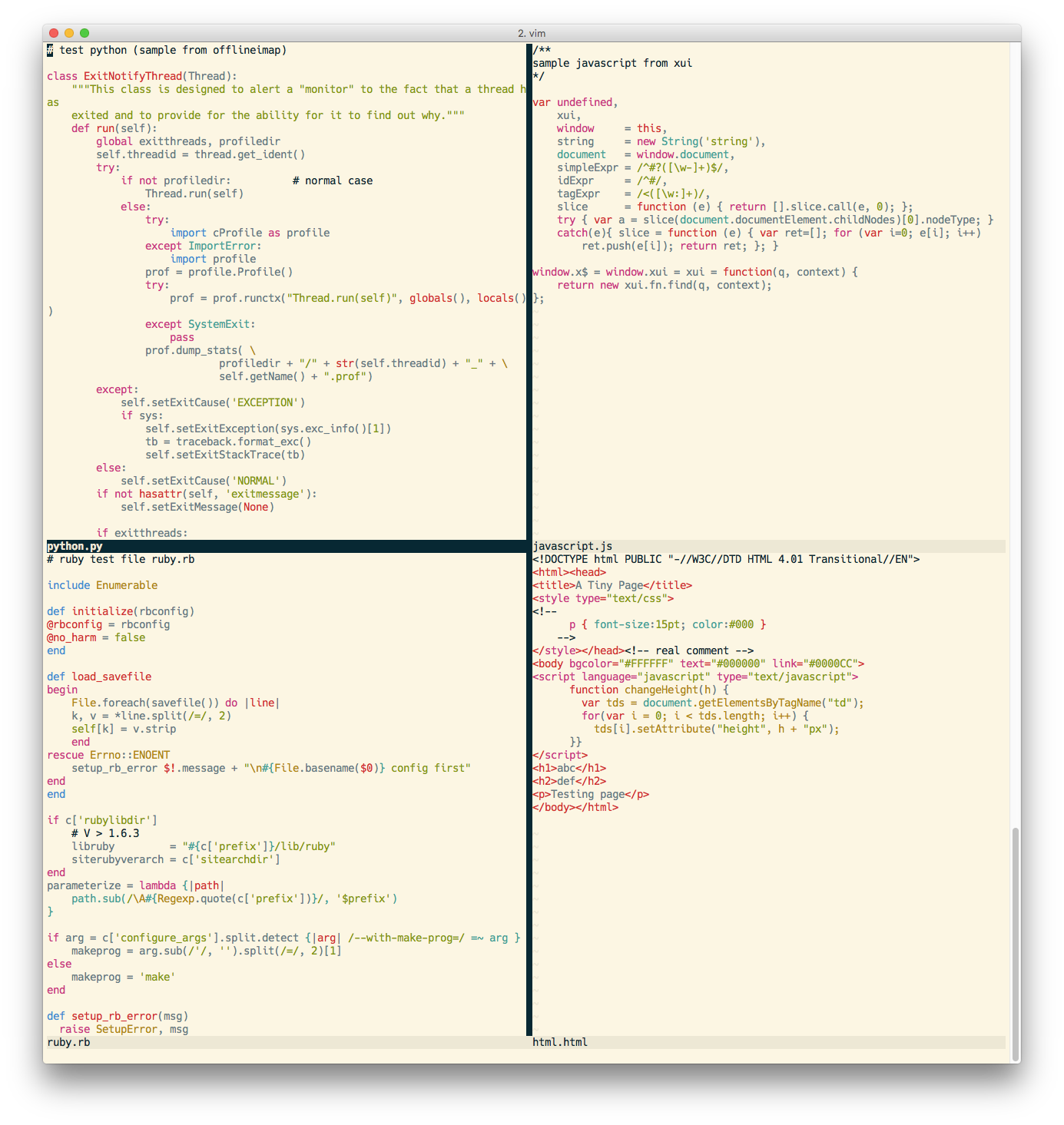The height and width of the screenshot is (1125, 1064).
Task: Click 'def initialize(rbconfig)' line
Action: pos(121,611)
